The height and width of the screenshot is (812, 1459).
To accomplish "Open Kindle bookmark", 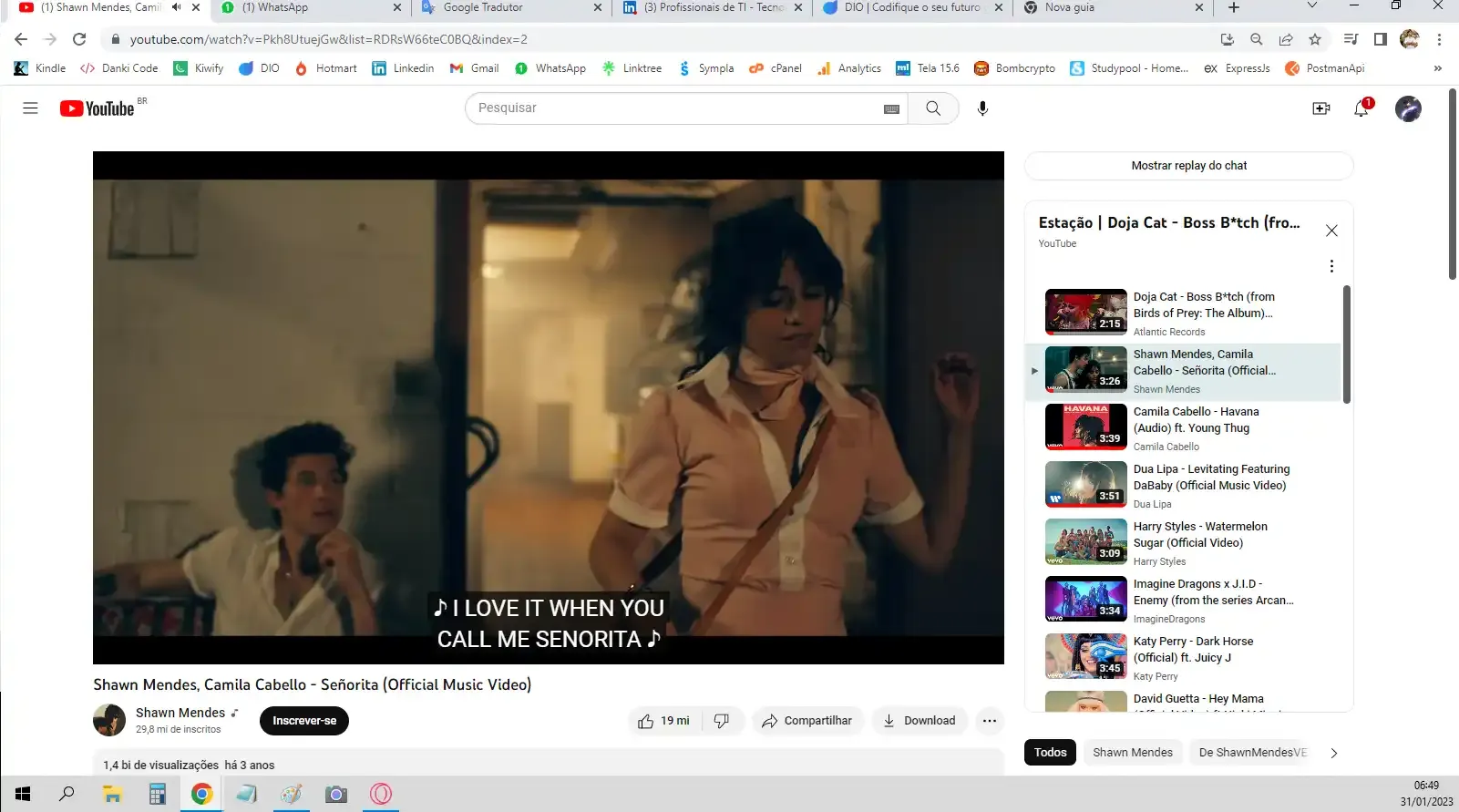I will [x=40, y=68].
